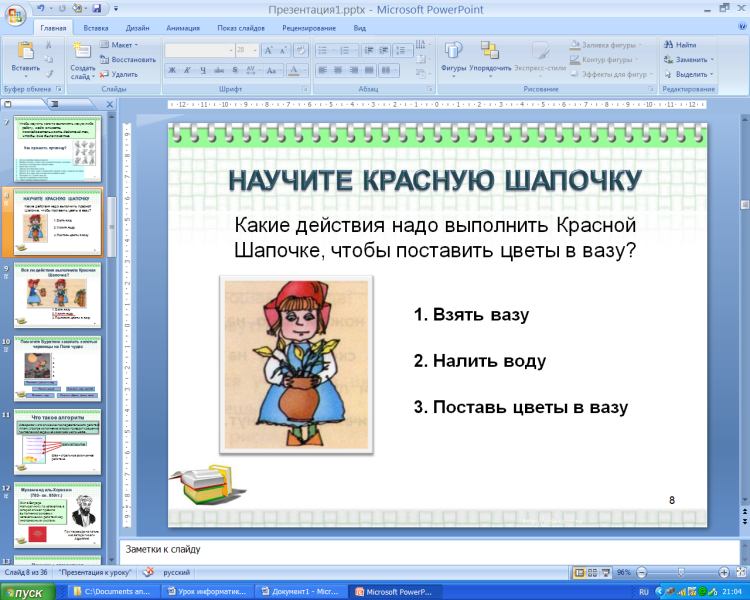This screenshot has height=600, width=750.
Task: Click the Decrease Font Size icon
Action: coord(283,50)
